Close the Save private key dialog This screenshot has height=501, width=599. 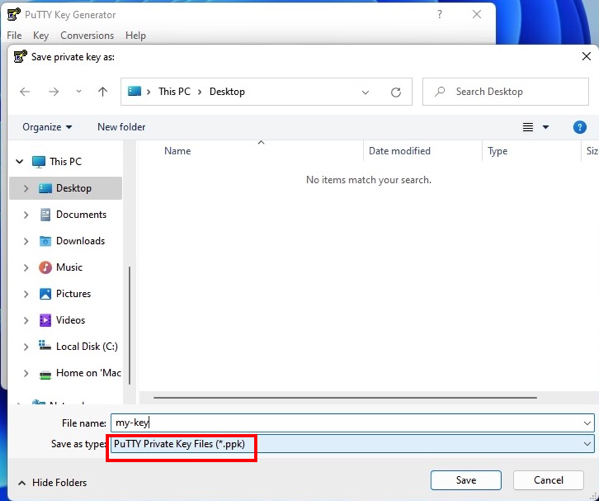coord(586,57)
